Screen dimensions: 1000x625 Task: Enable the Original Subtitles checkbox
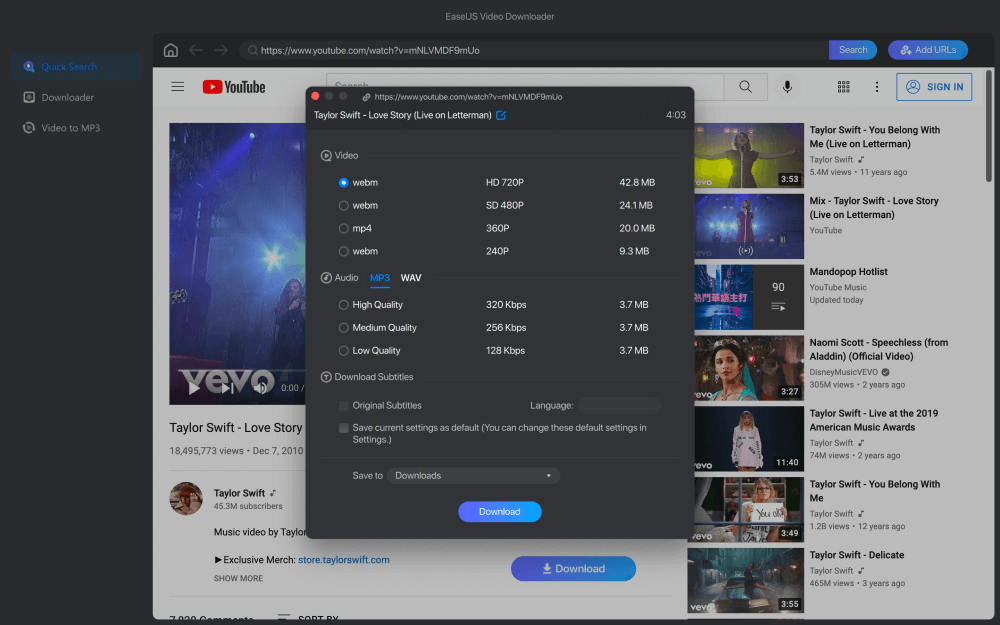coord(344,406)
